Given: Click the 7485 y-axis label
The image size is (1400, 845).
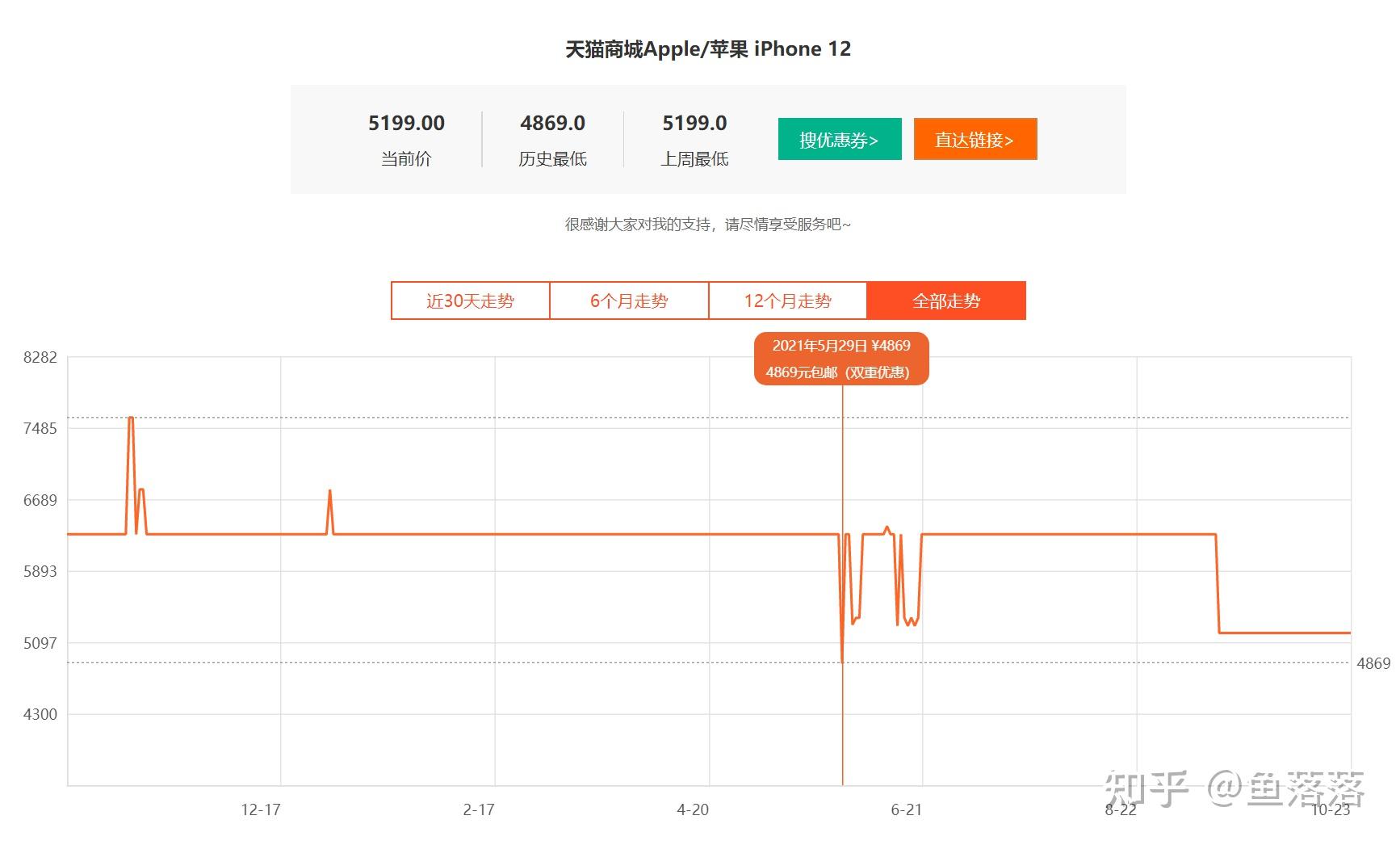Looking at the screenshot, I should tap(40, 428).
